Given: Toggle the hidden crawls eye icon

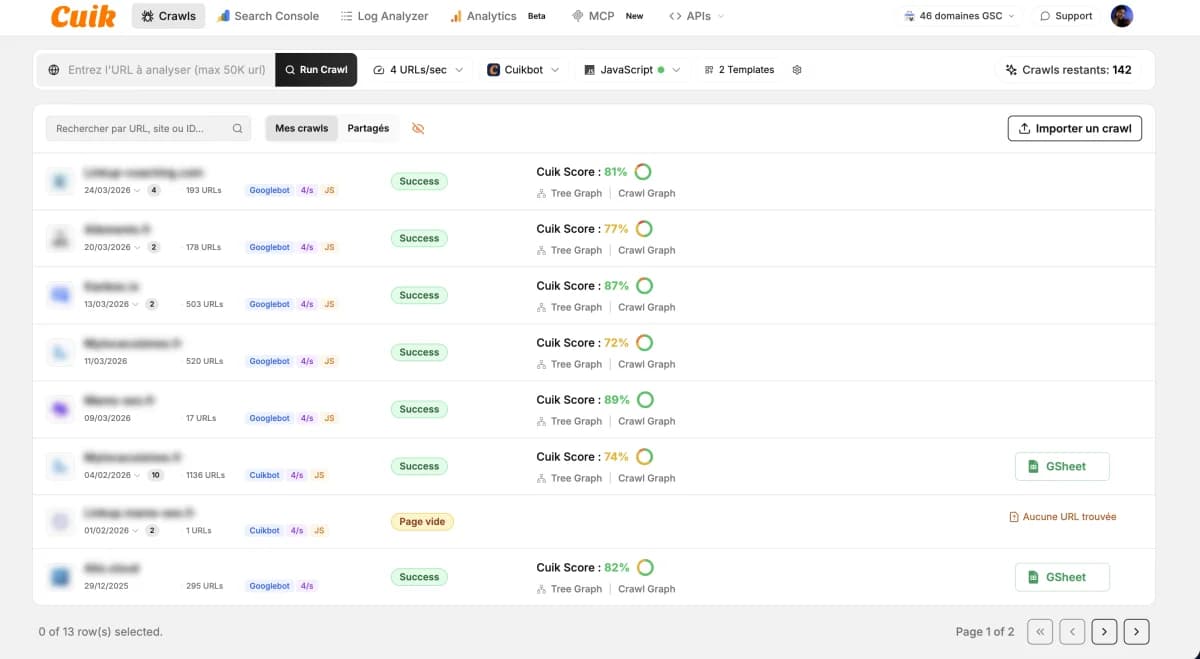Looking at the screenshot, I should tap(418, 128).
